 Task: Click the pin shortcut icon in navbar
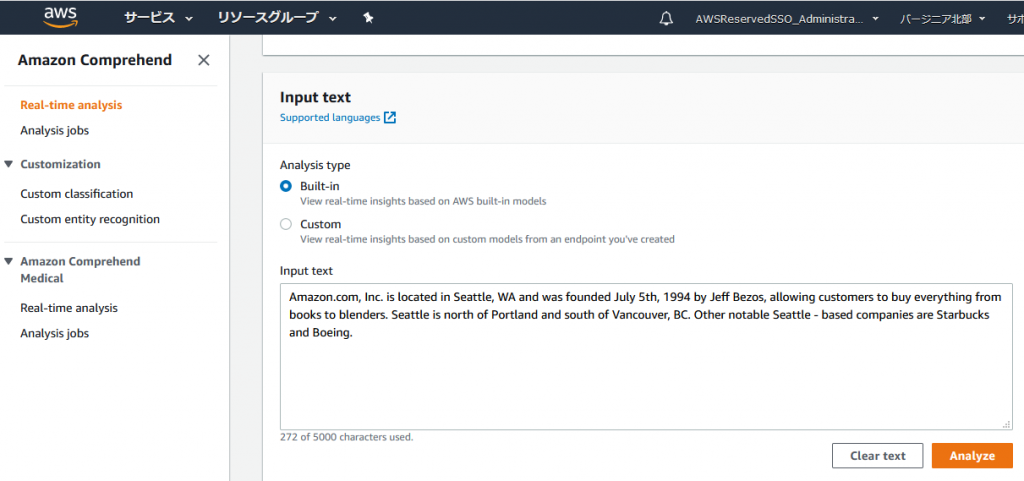click(368, 18)
